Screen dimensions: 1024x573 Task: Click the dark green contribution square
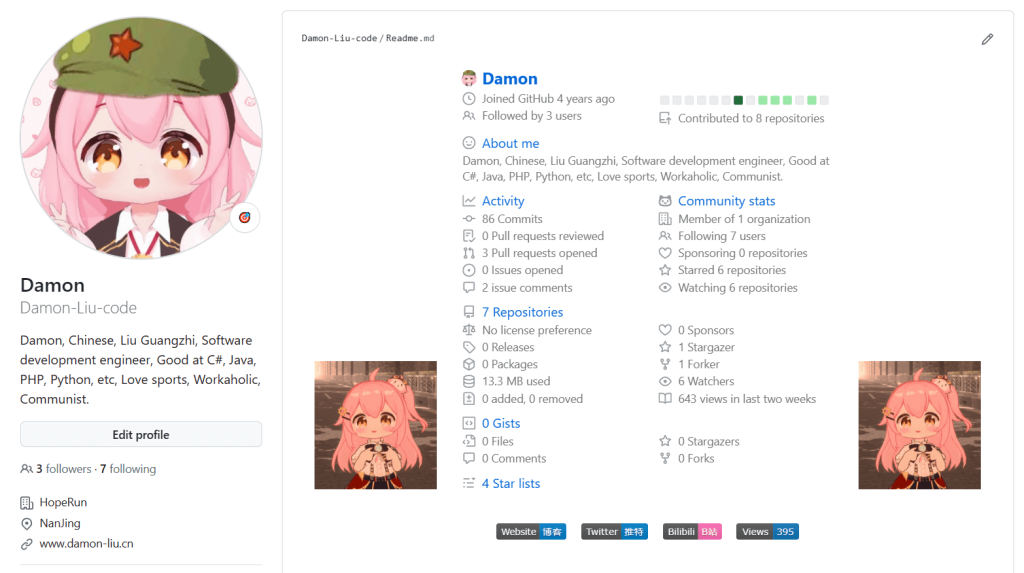738,100
